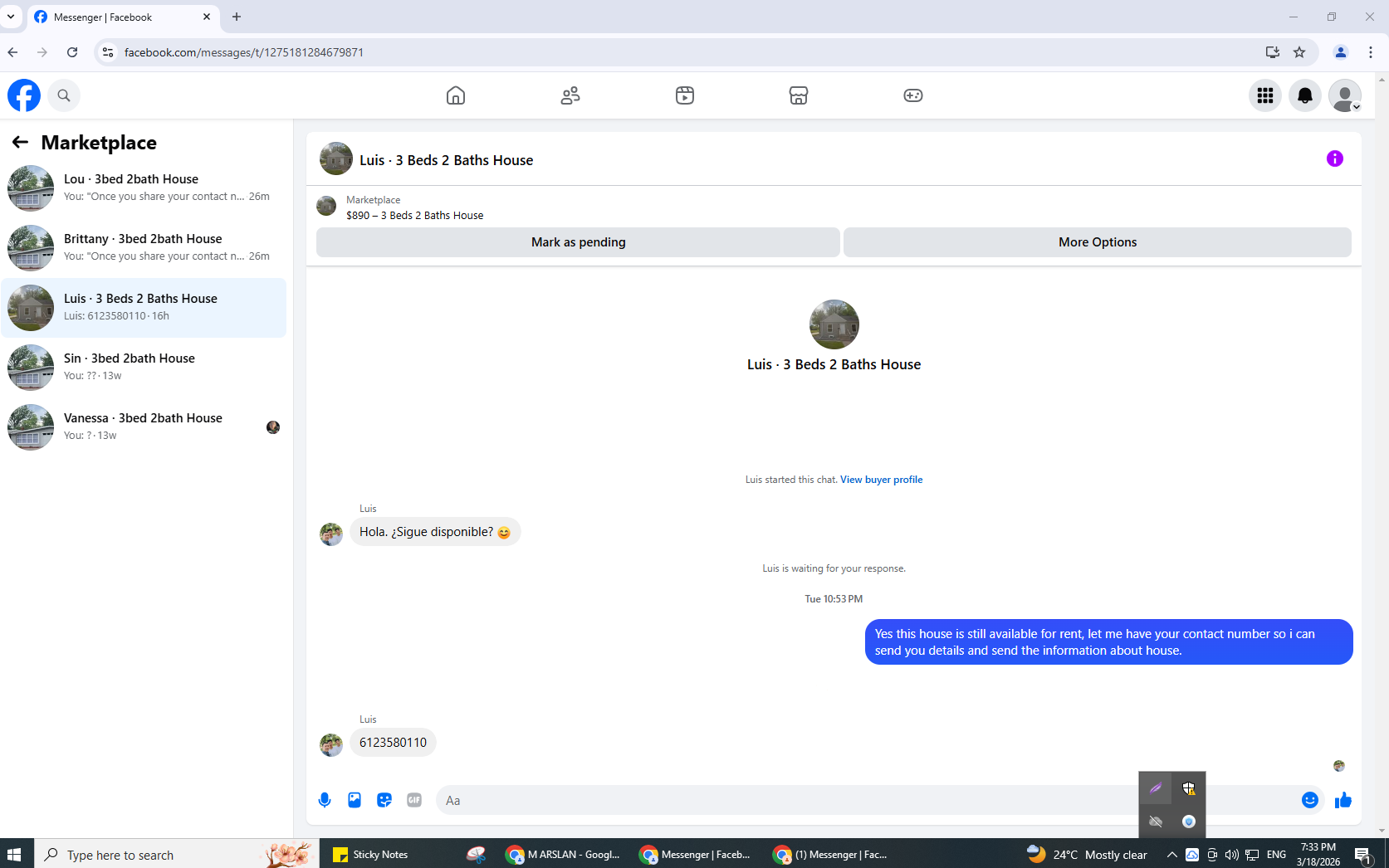This screenshot has height=868, width=1389.
Task: Click the address bar URL
Action: (x=243, y=52)
